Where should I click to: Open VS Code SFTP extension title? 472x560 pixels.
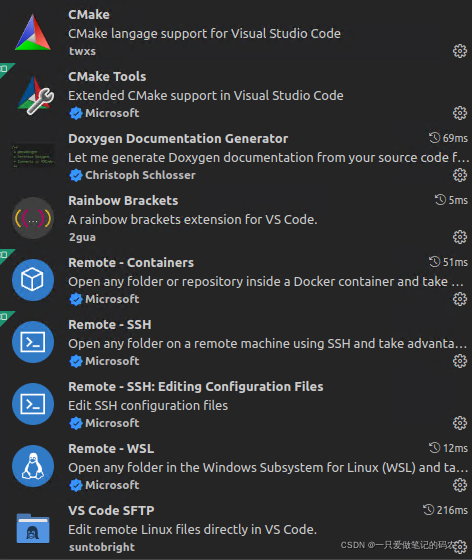pos(111,510)
